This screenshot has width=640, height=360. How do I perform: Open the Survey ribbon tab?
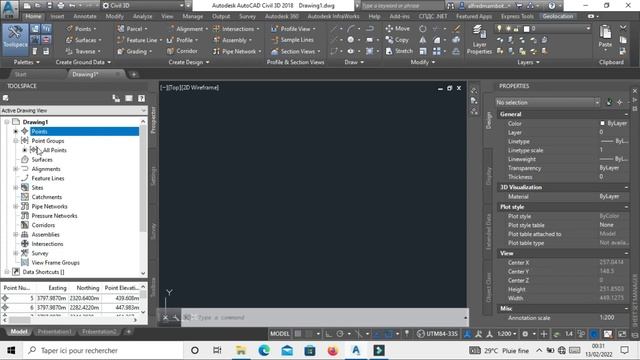coord(247,16)
